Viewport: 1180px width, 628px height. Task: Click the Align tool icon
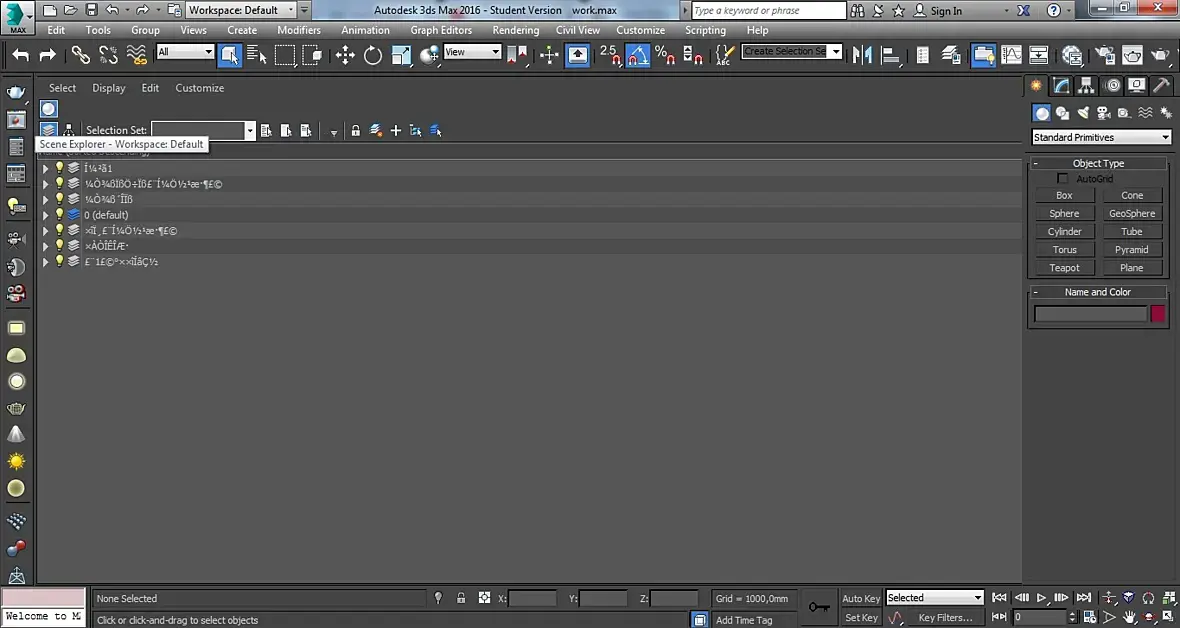(x=890, y=54)
